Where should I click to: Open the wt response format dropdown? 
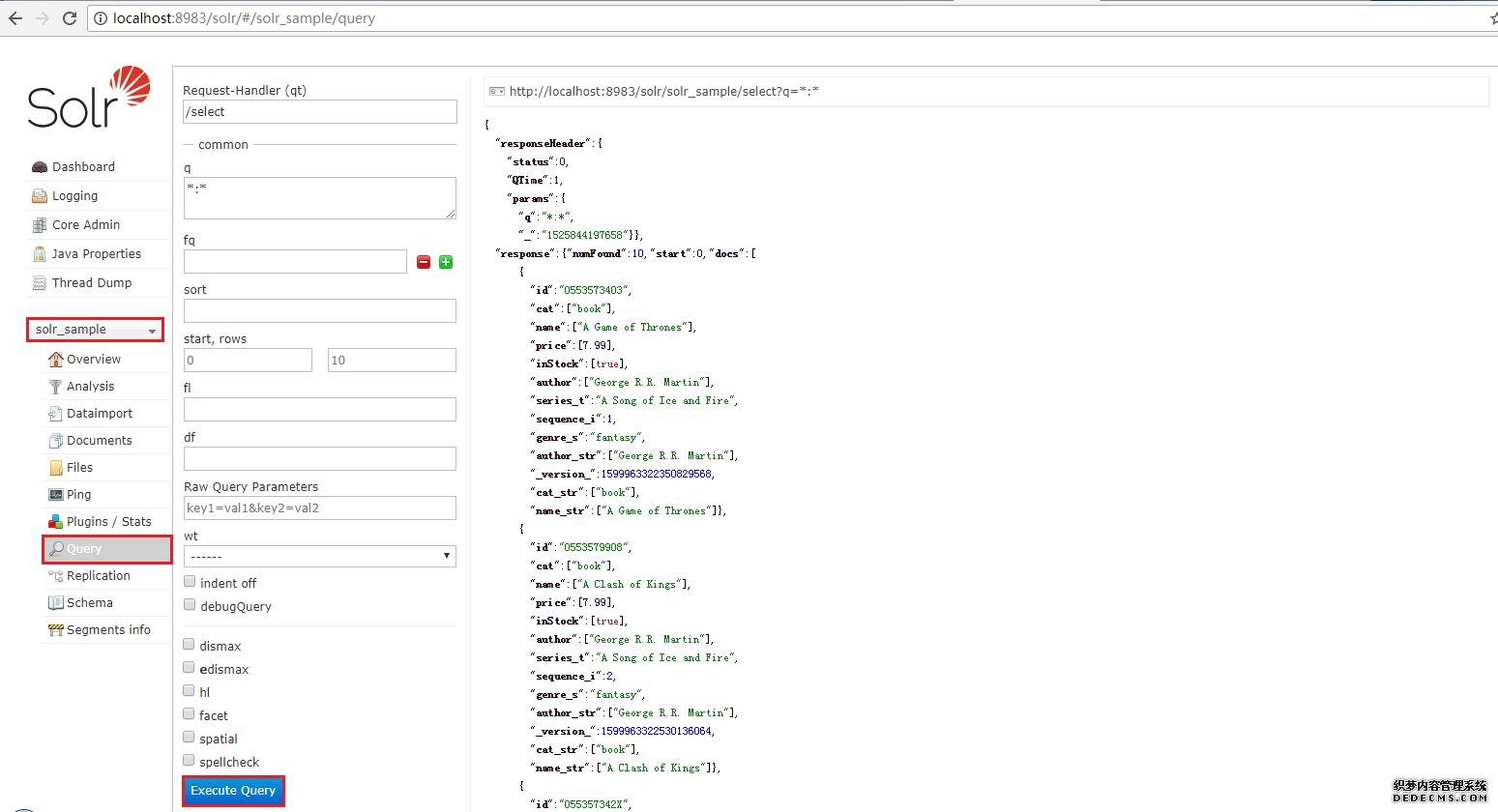coord(319,556)
